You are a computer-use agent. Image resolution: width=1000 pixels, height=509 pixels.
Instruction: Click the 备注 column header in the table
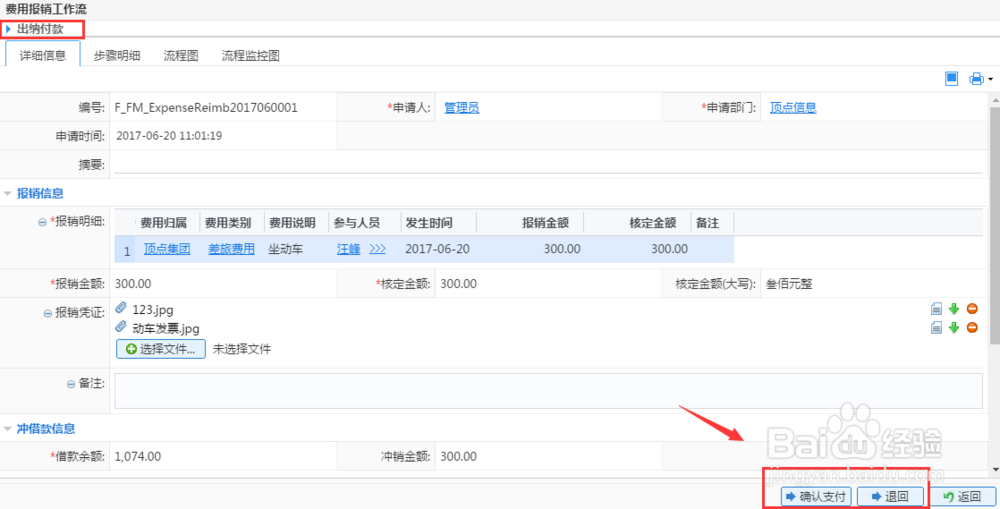[x=712, y=223]
